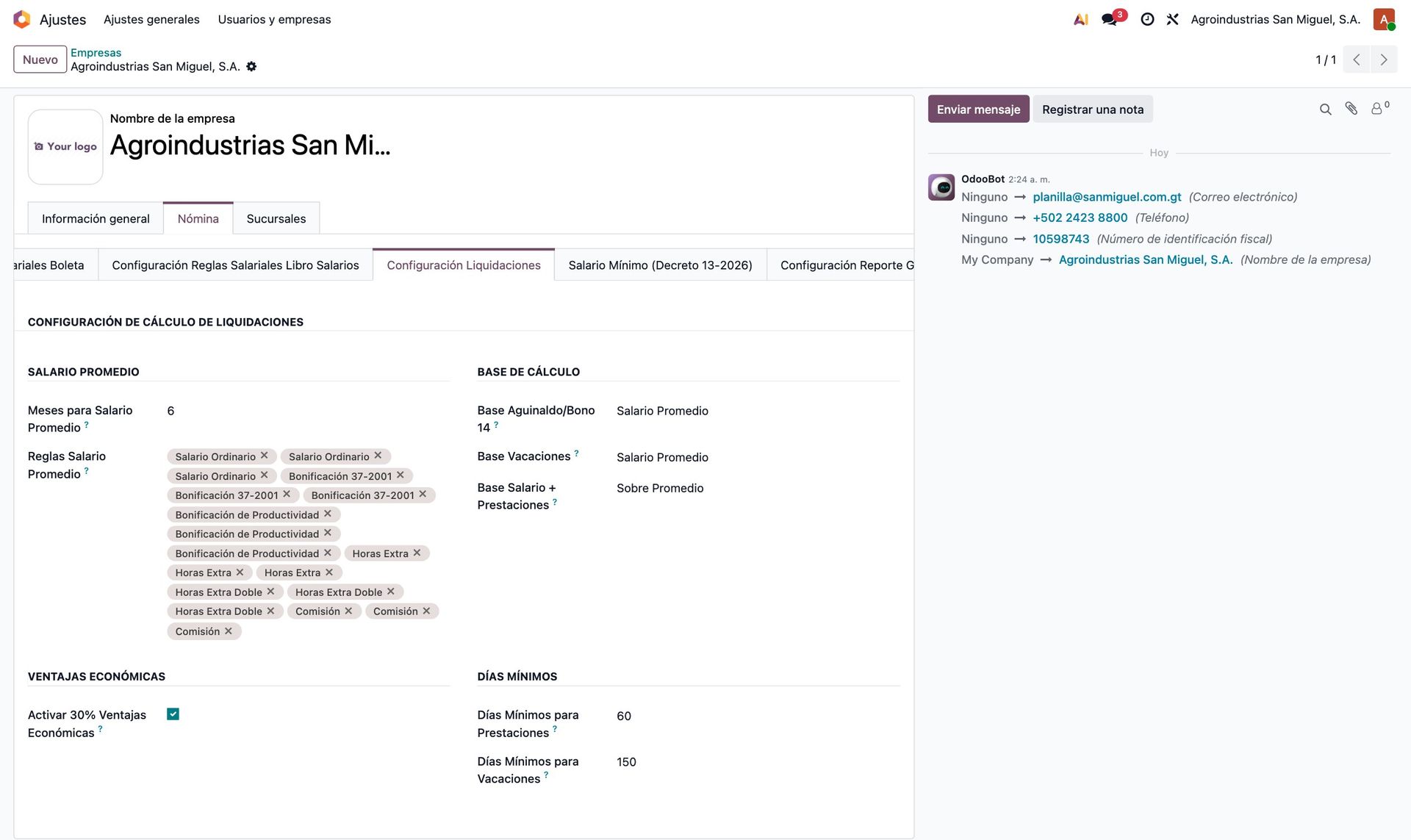Select the Configuración Liquidaciones tab
Image resolution: width=1411 pixels, height=840 pixels.
(x=464, y=265)
